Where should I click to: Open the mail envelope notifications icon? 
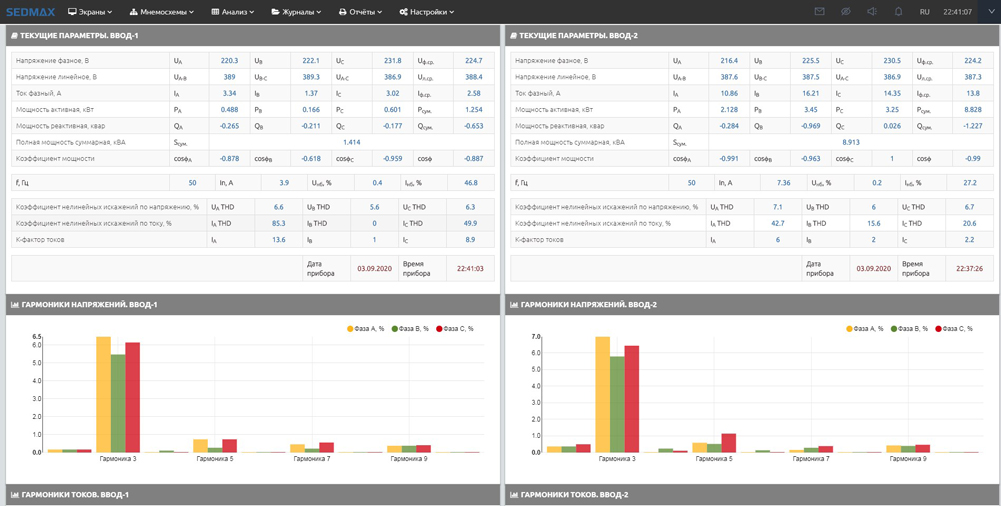point(819,12)
